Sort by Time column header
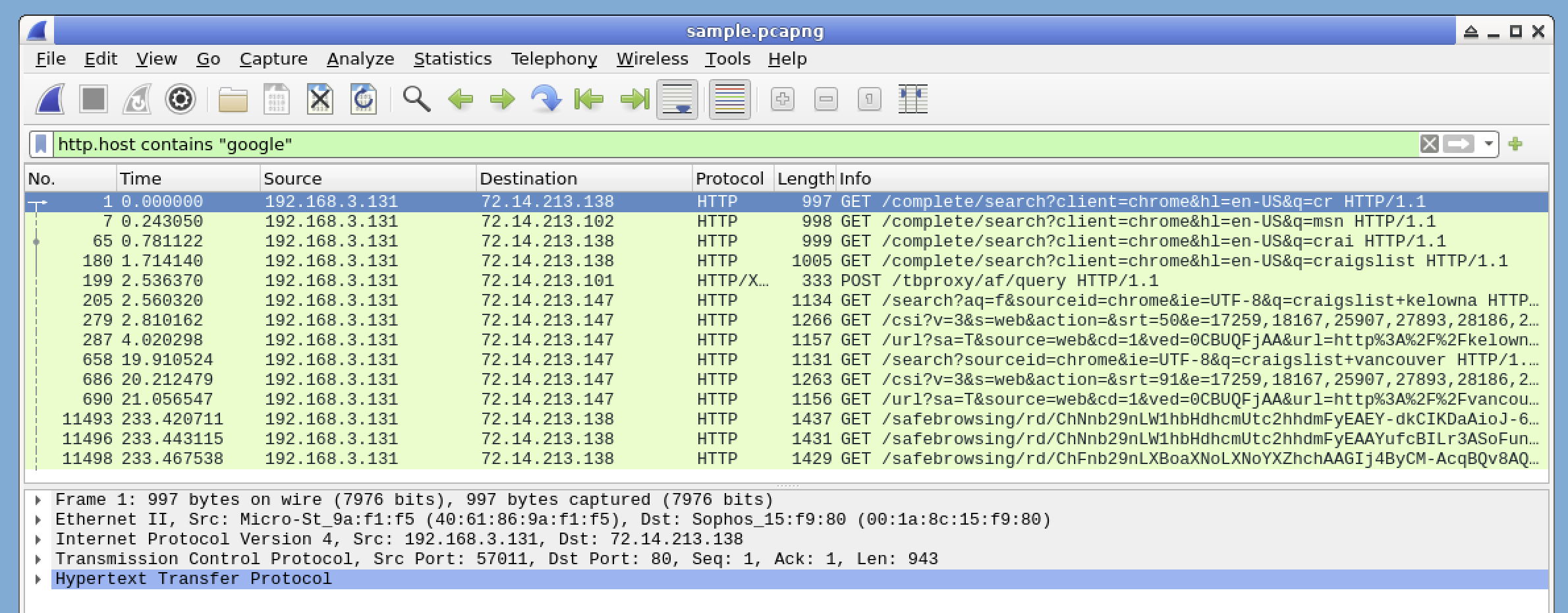 click(x=188, y=179)
